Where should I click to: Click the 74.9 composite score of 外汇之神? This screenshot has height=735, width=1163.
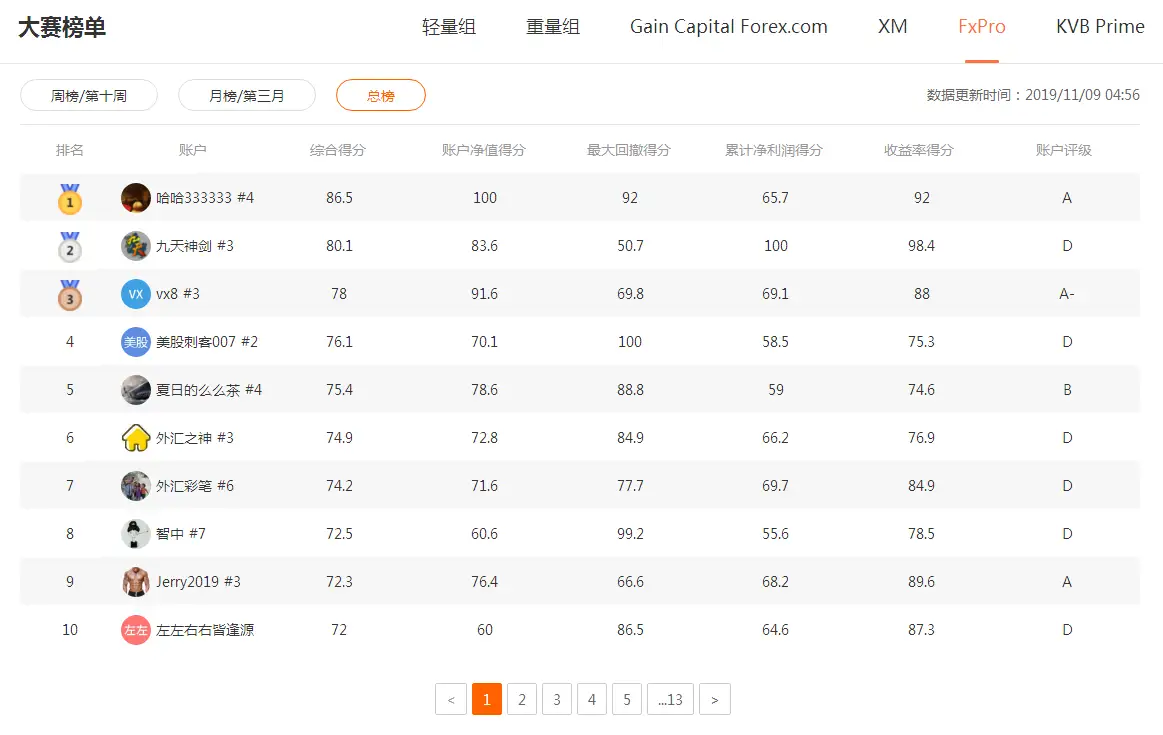point(339,438)
